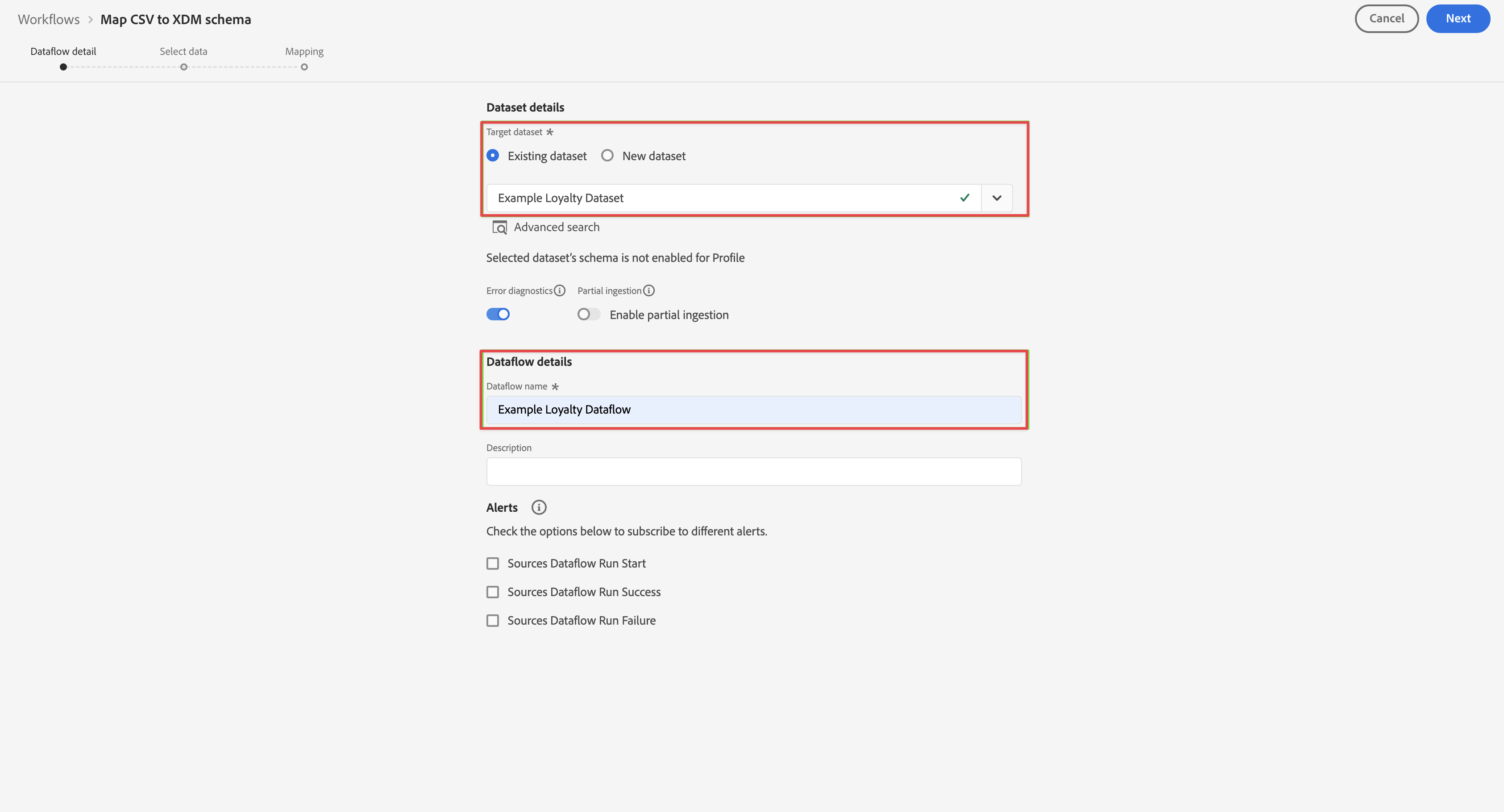The height and width of the screenshot is (812, 1504).
Task: Click the Advanced search magnifier icon
Action: pyautogui.click(x=499, y=227)
